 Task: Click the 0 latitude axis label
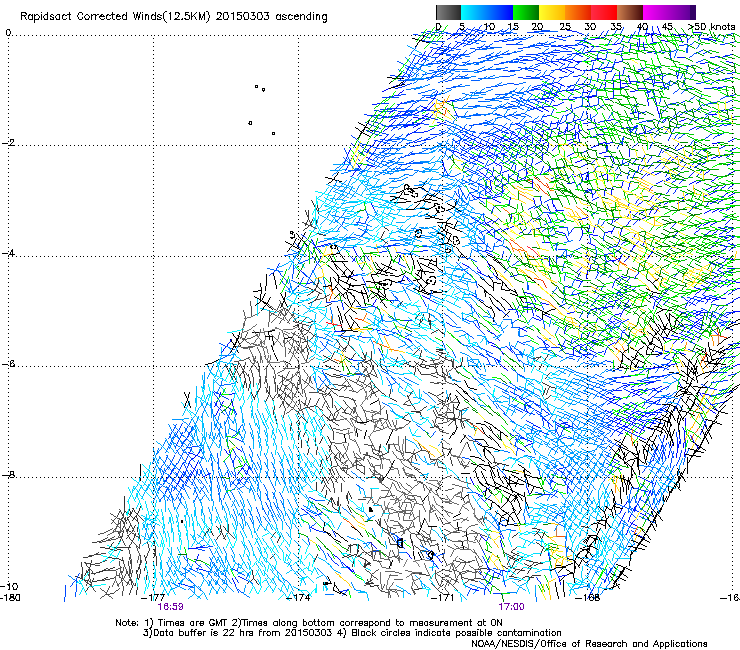8,33
